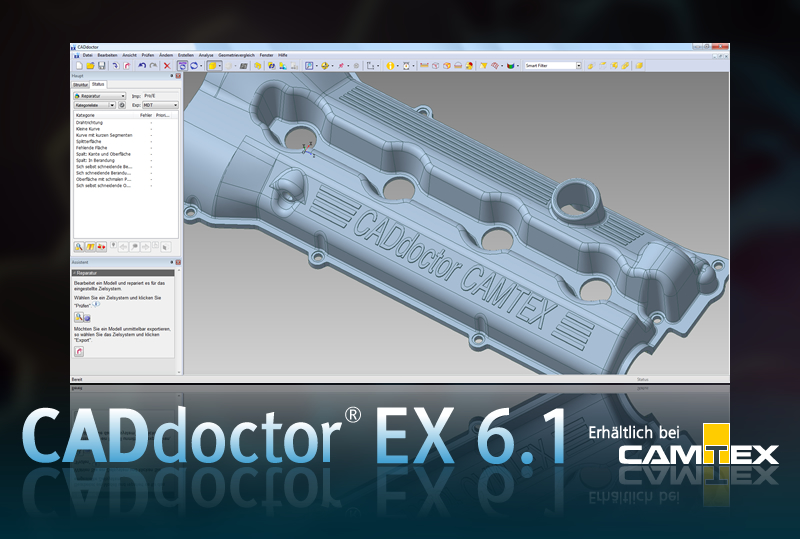The width and height of the screenshot is (800, 539).
Task: Select the Splitterfläche row
Action: pyautogui.click(x=126, y=141)
